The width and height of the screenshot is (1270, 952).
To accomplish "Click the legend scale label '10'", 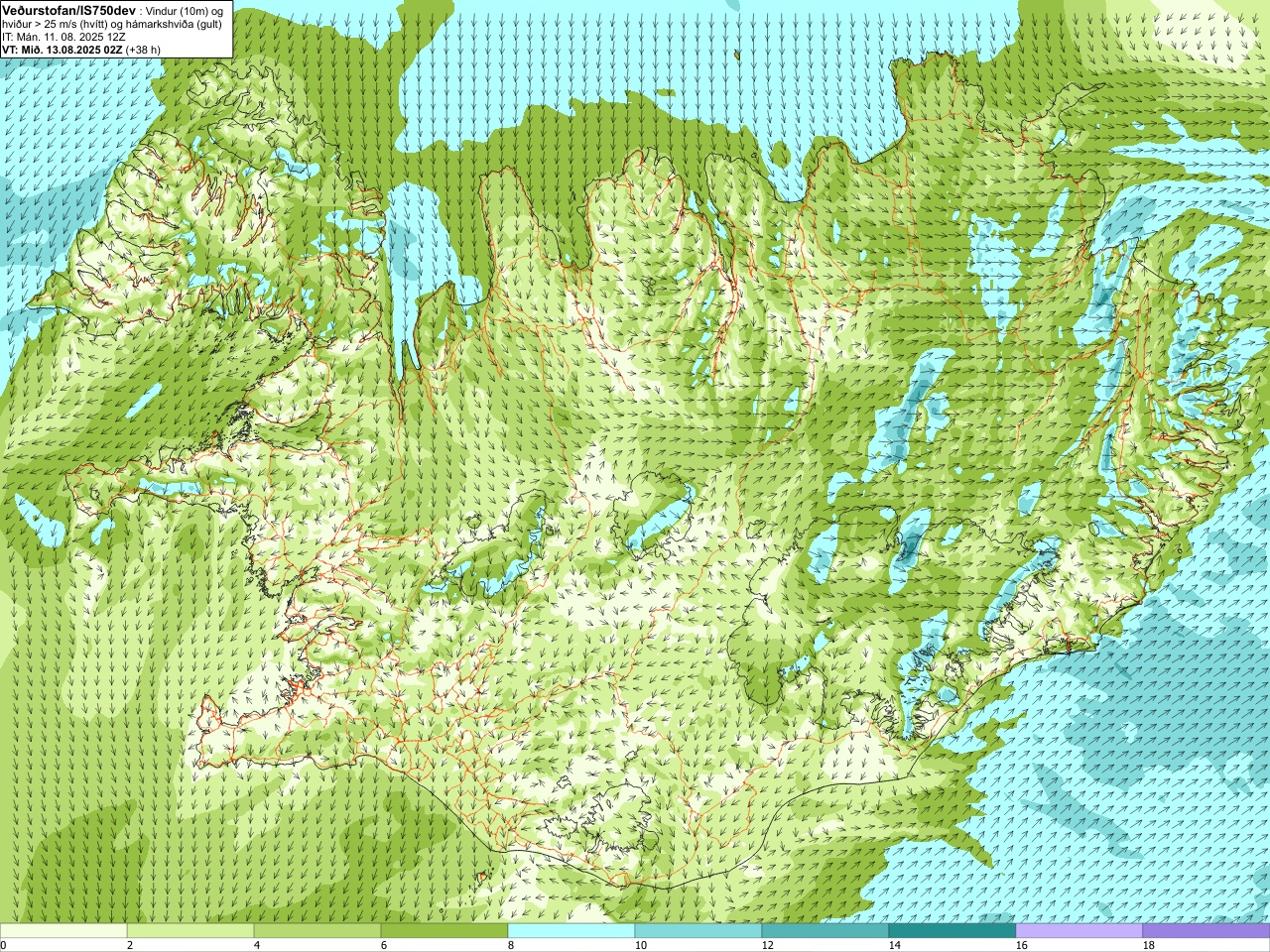I will (640, 945).
